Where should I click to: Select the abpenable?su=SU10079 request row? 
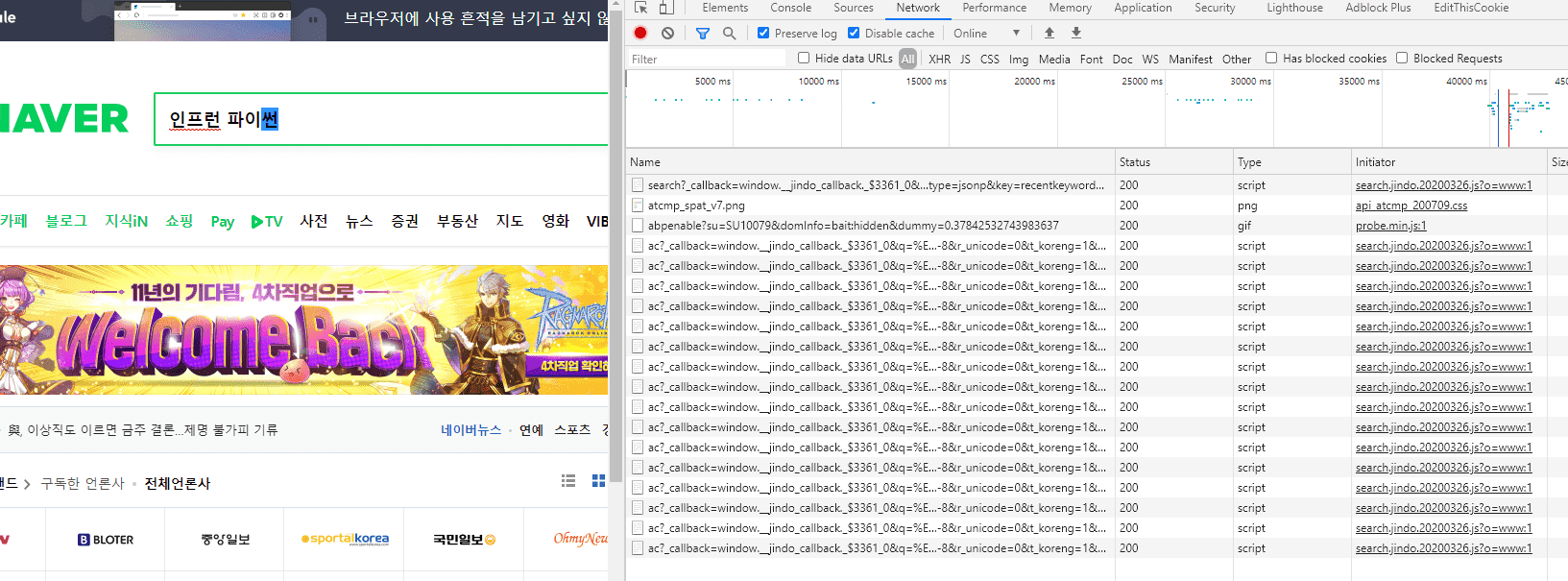point(1097,226)
